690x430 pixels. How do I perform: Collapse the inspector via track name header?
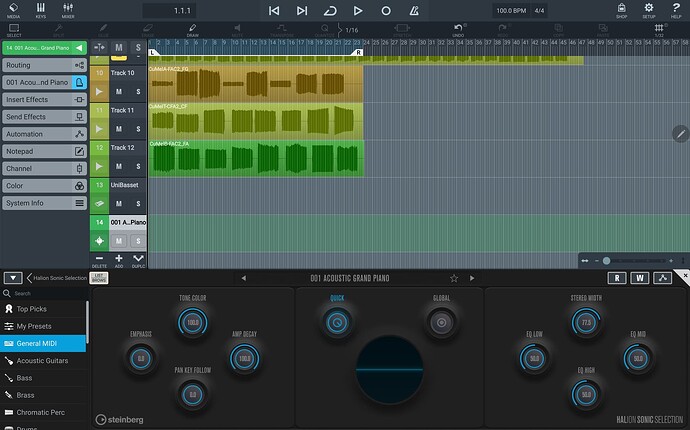click(x=44, y=48)
